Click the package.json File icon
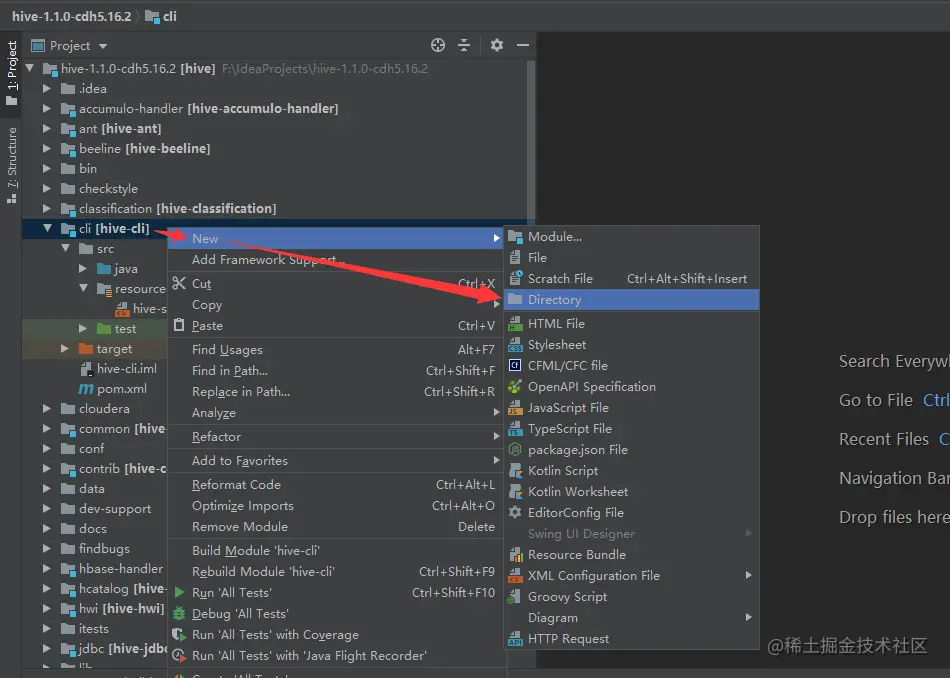The image size is (950, 678). click(x=515, y=450)
